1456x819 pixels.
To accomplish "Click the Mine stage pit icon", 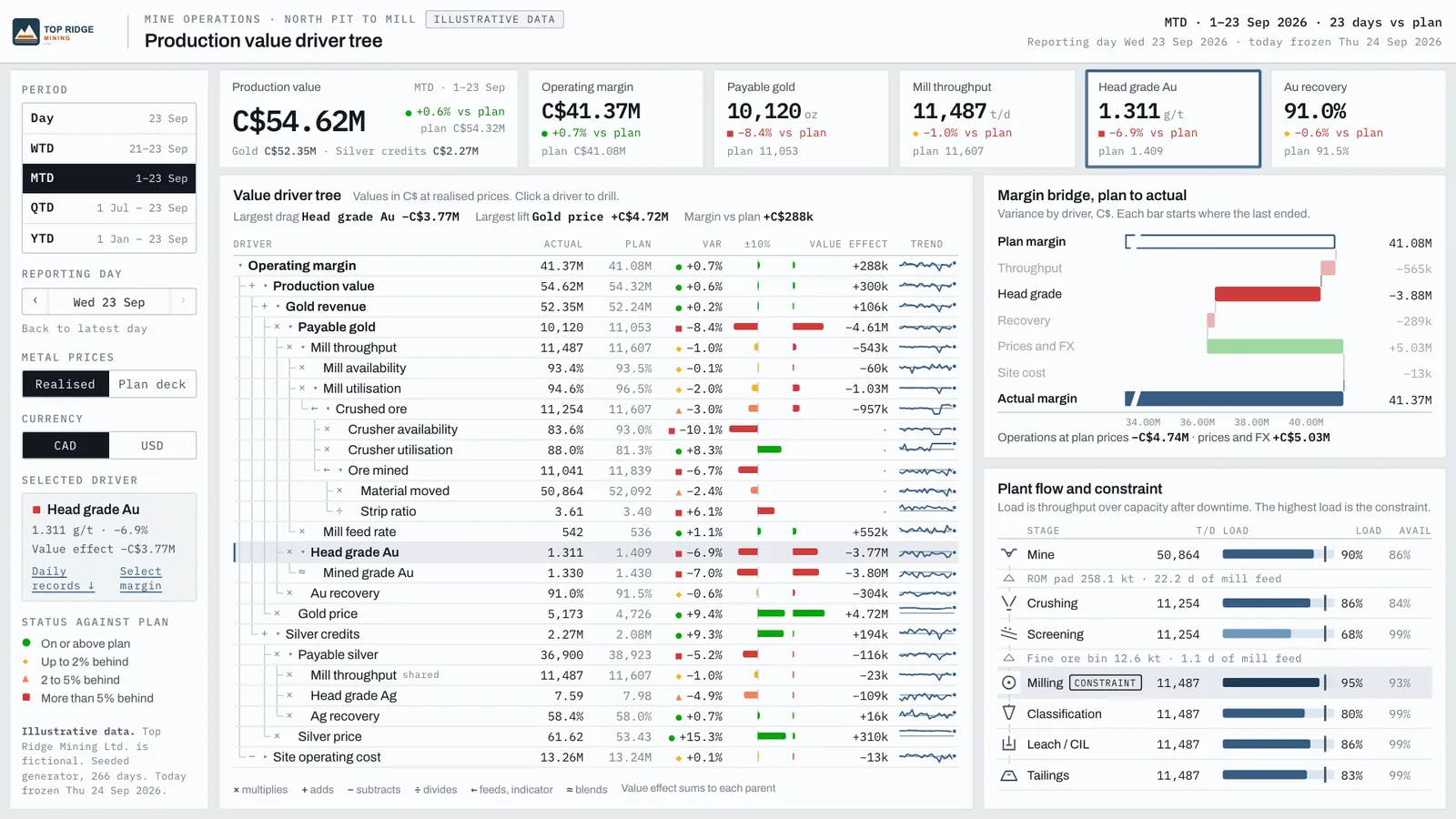I will tap(1008, 554).
